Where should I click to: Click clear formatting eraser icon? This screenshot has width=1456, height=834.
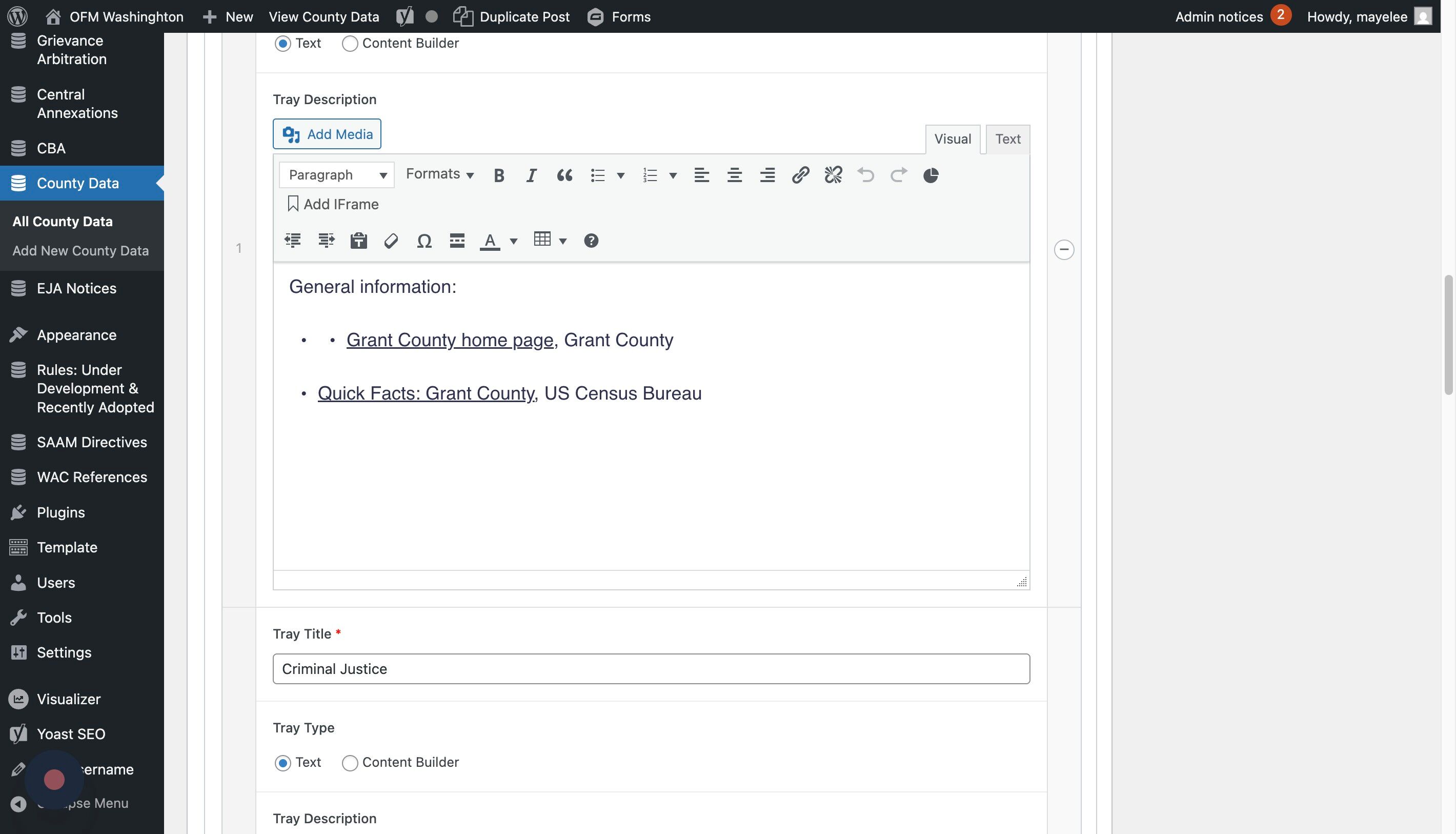pos(391,241)
